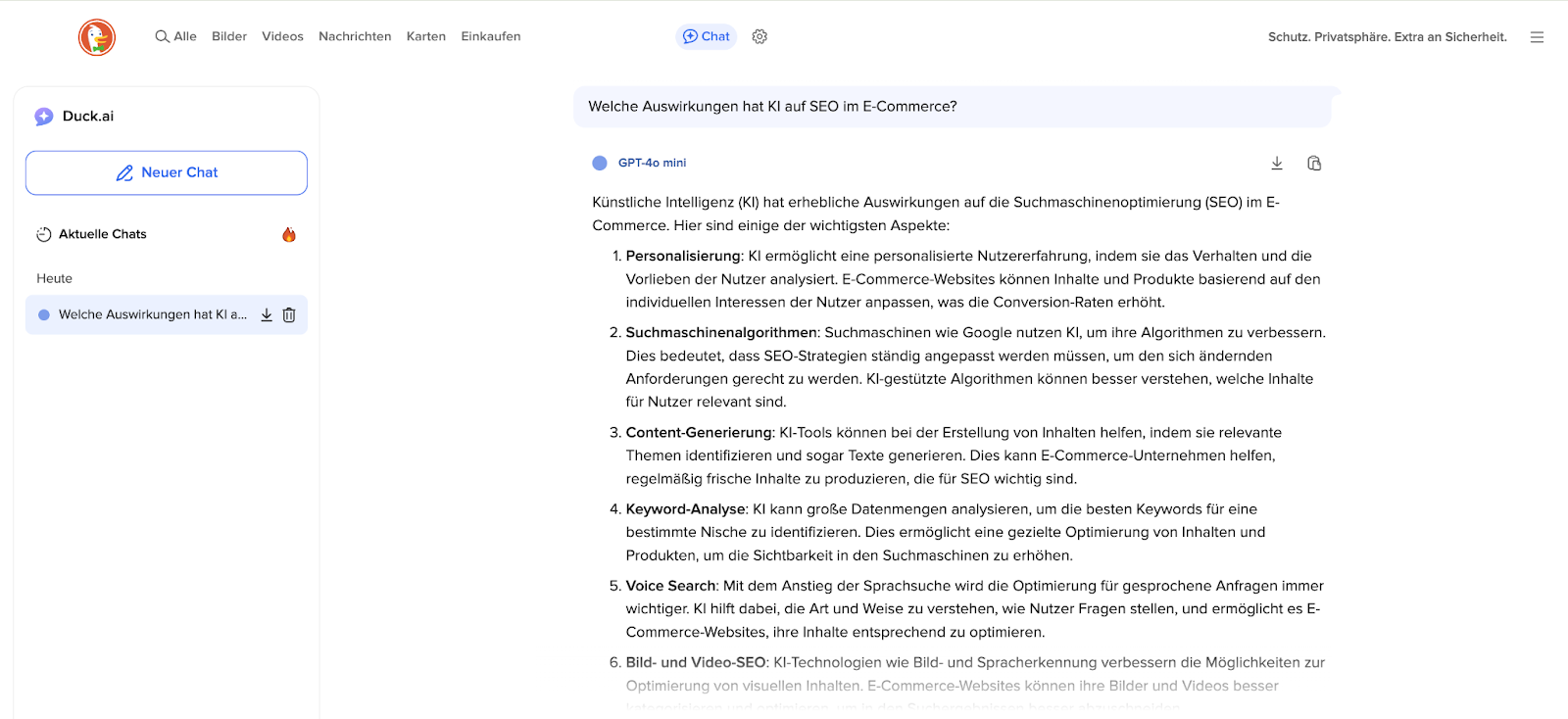
Task: Open the Alle search tab
Action: [175, 36]
